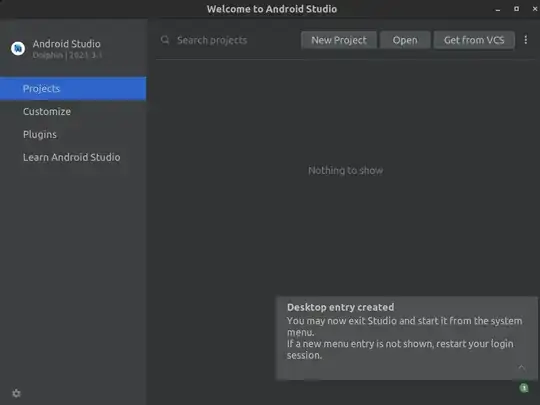Click the Android Studio product name text
Image resolution: width=540 pixels, height=405 pixels.
(x=66, y=44)
